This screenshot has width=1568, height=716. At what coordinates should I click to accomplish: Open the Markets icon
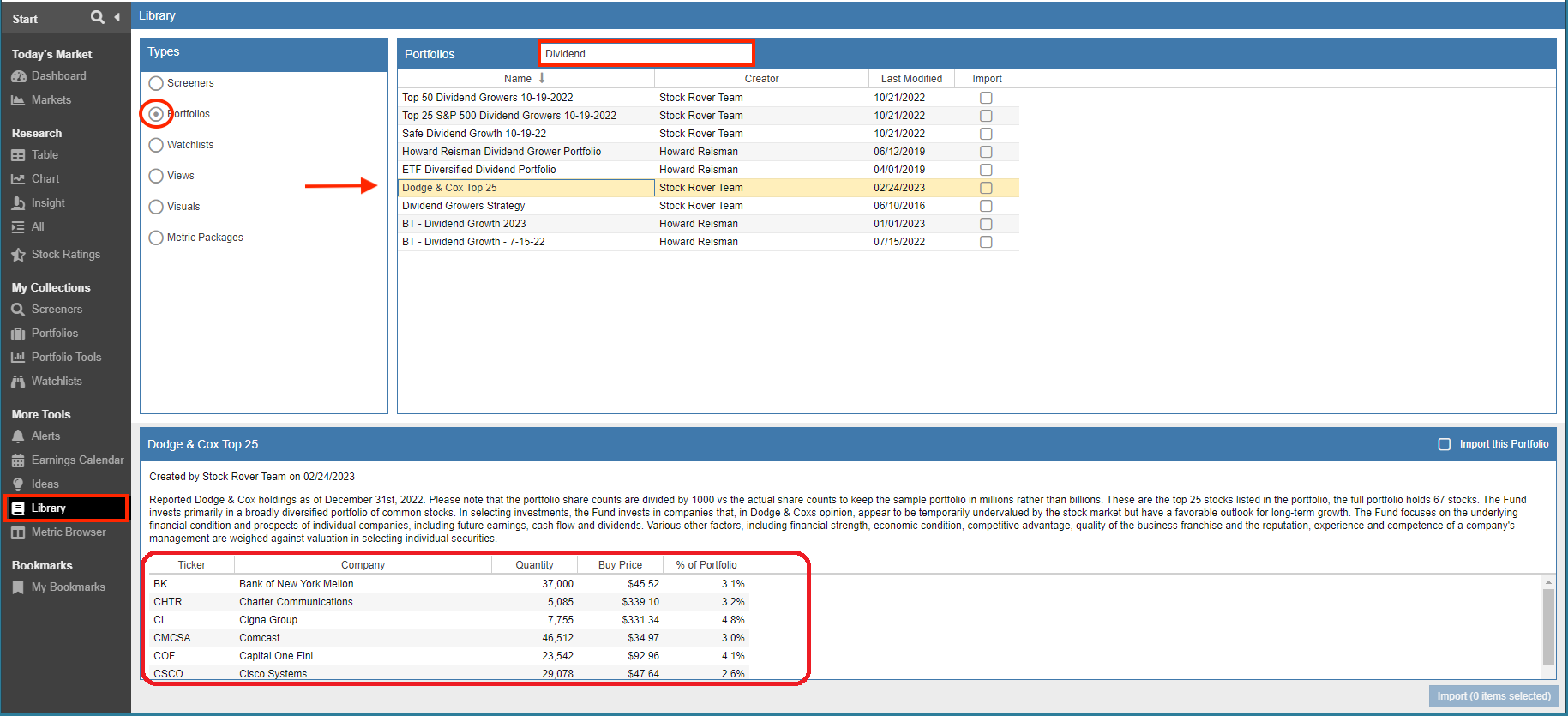point(18,100)
